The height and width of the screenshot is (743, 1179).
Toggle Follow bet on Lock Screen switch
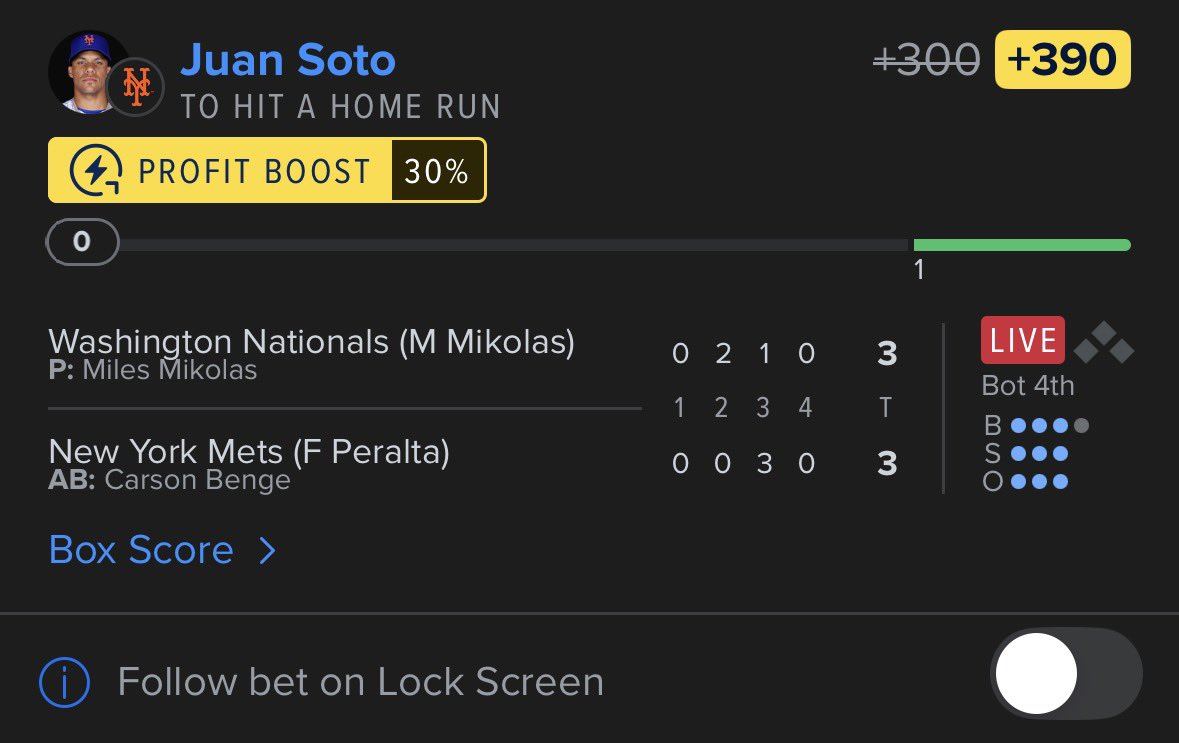point(1066,674)
